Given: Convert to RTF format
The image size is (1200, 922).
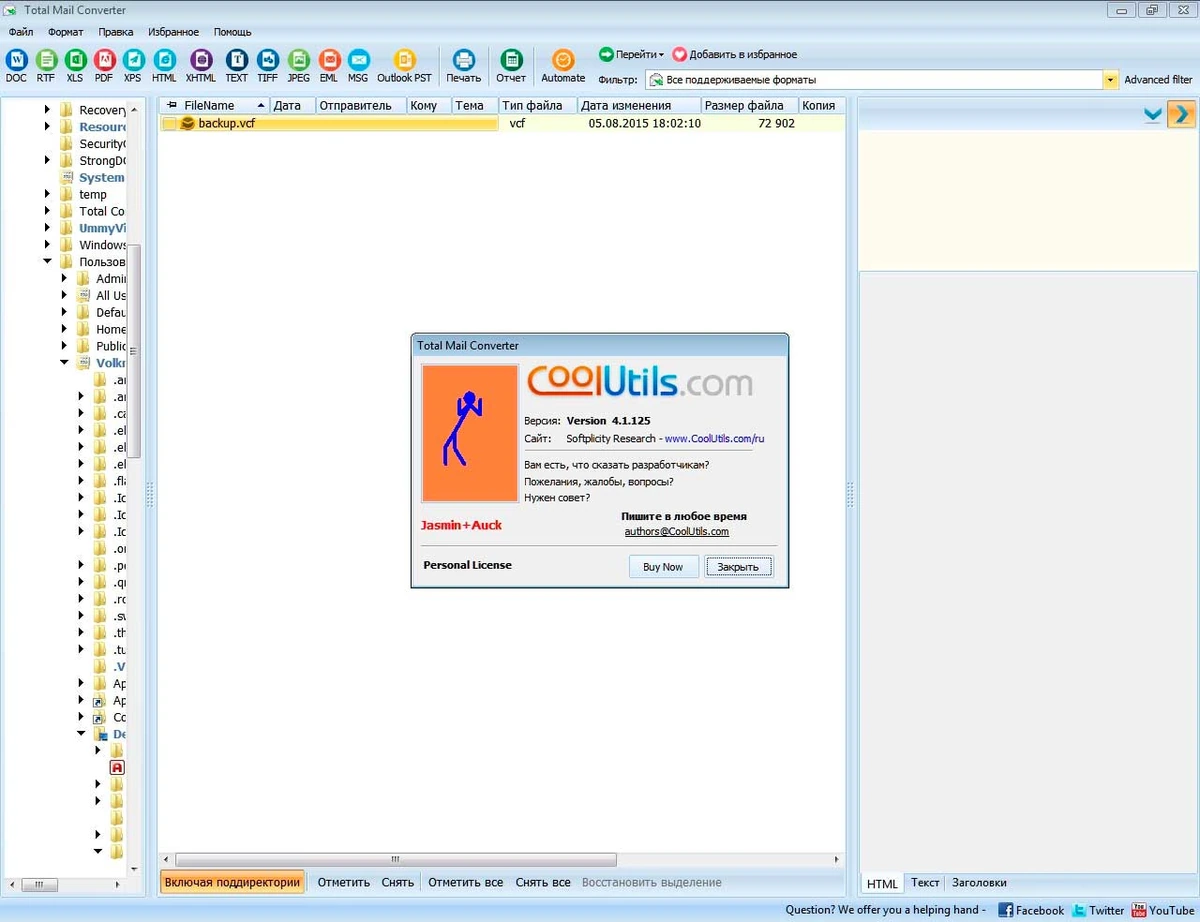Looking at the screenshot, I should point(45,66).
